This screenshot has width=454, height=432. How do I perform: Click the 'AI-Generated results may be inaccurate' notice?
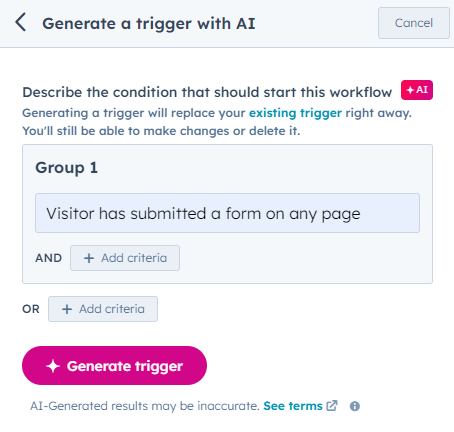pos(145,406)
